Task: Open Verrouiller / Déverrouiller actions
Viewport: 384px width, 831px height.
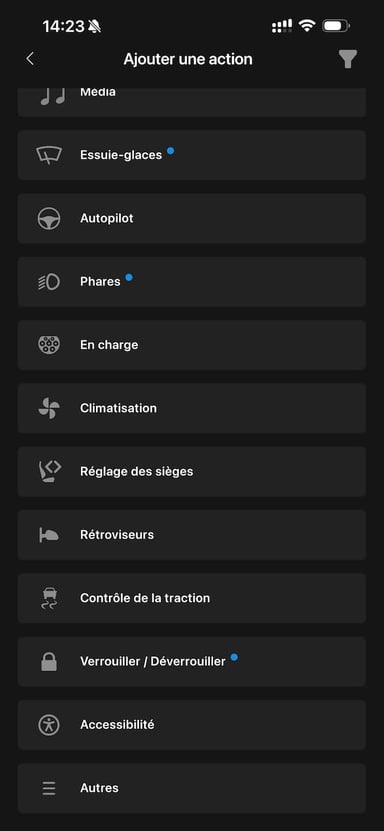Action: [192, 661]
